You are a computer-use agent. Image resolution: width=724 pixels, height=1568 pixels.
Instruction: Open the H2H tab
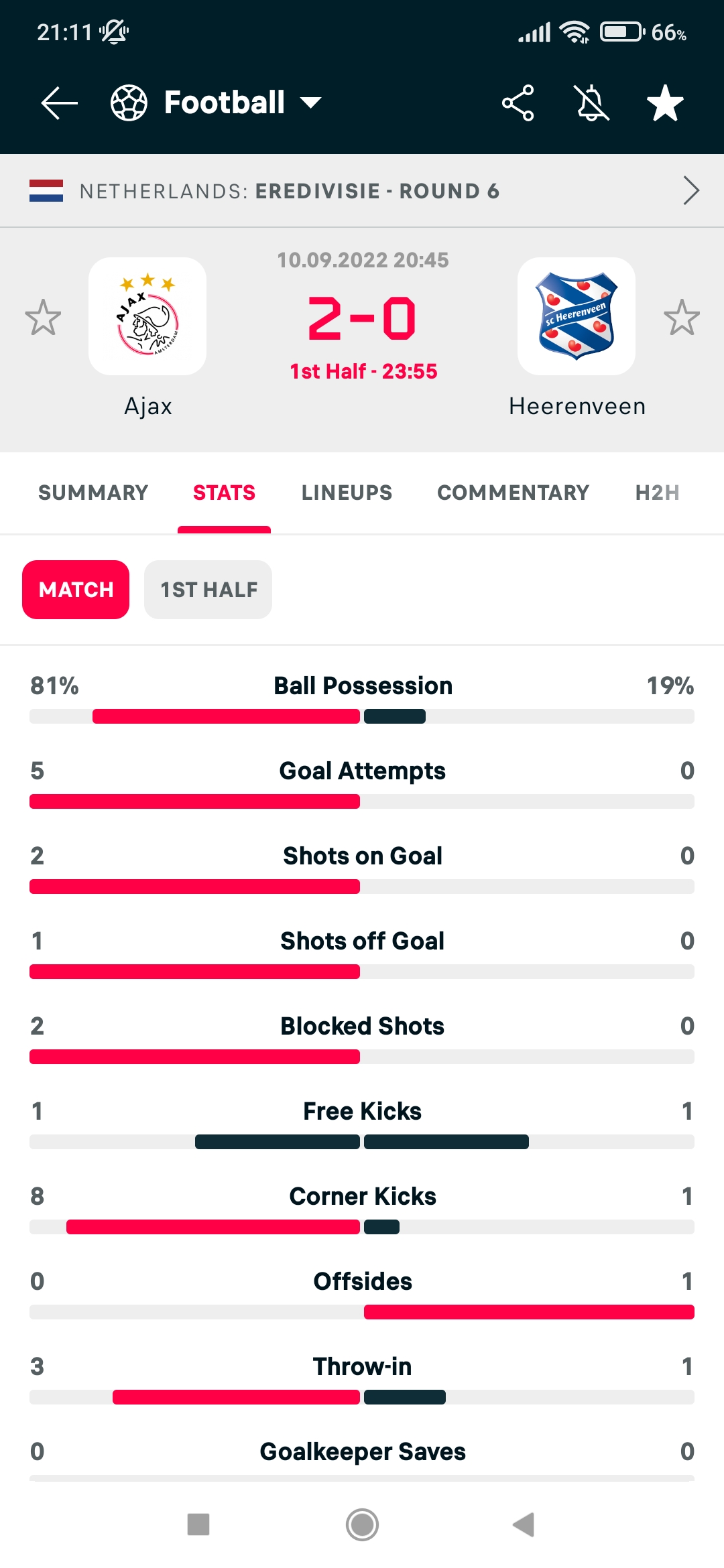pos(657,493)
